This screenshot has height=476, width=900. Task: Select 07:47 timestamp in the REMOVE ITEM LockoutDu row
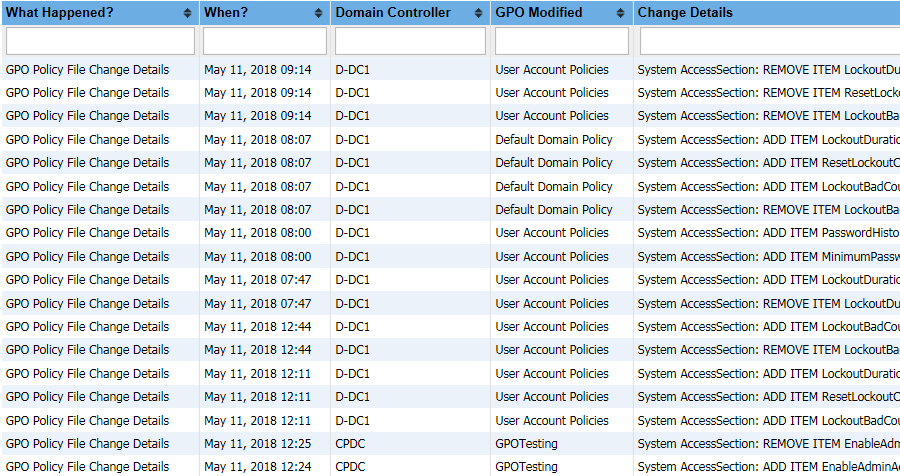(x=258, y=304)
